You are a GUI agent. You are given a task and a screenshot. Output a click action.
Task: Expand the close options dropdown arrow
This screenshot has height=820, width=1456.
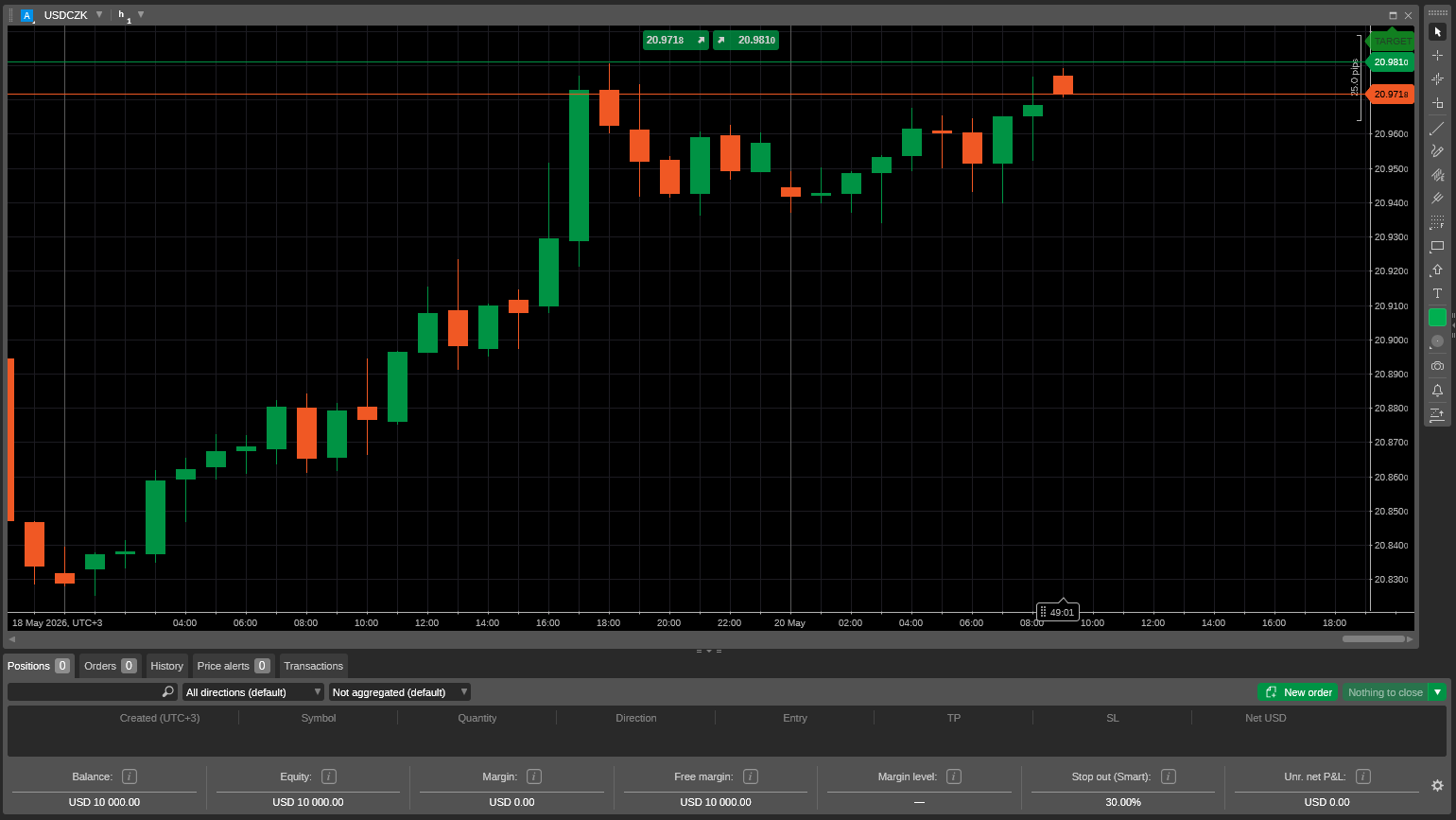click(x=1437, y=692)
